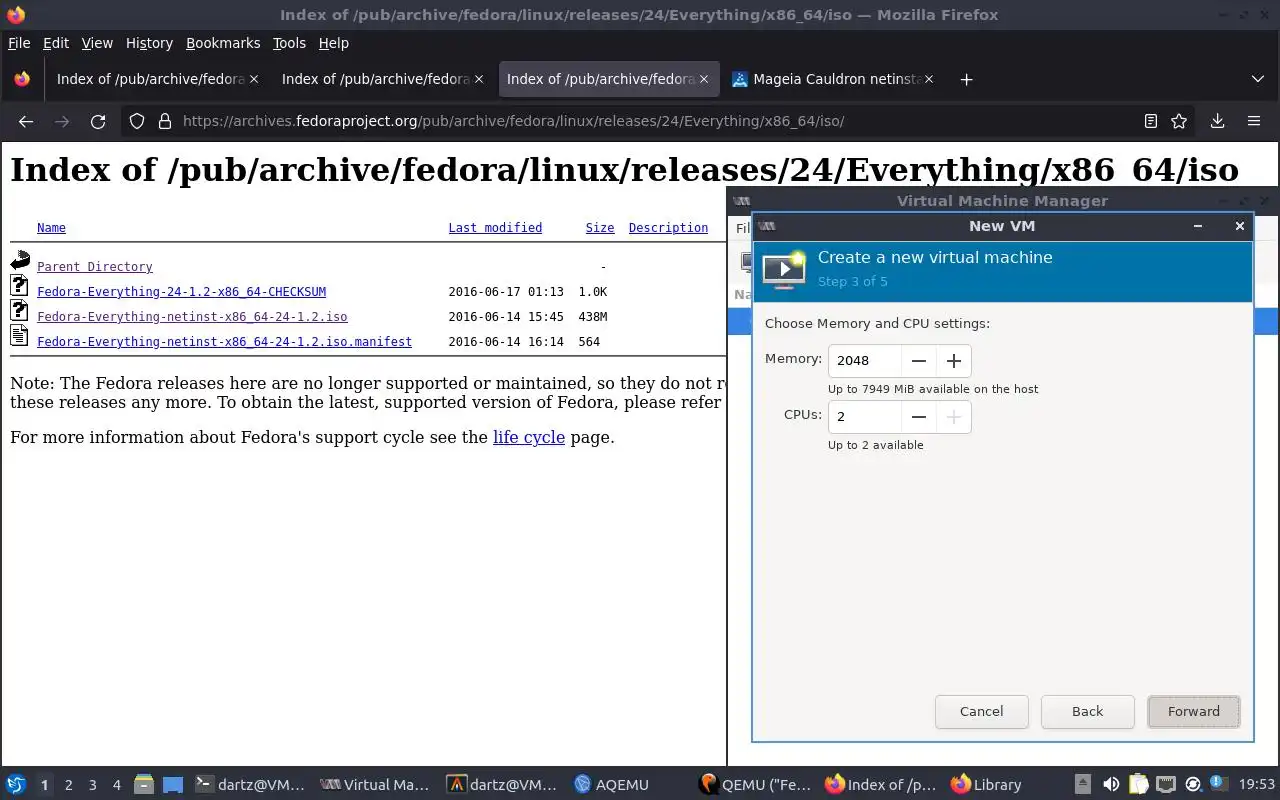Image resolution: width=1280 pixels, height=800 pixels.
Task: Go back with Firefox back arrow
Action: tap(26, 121)
